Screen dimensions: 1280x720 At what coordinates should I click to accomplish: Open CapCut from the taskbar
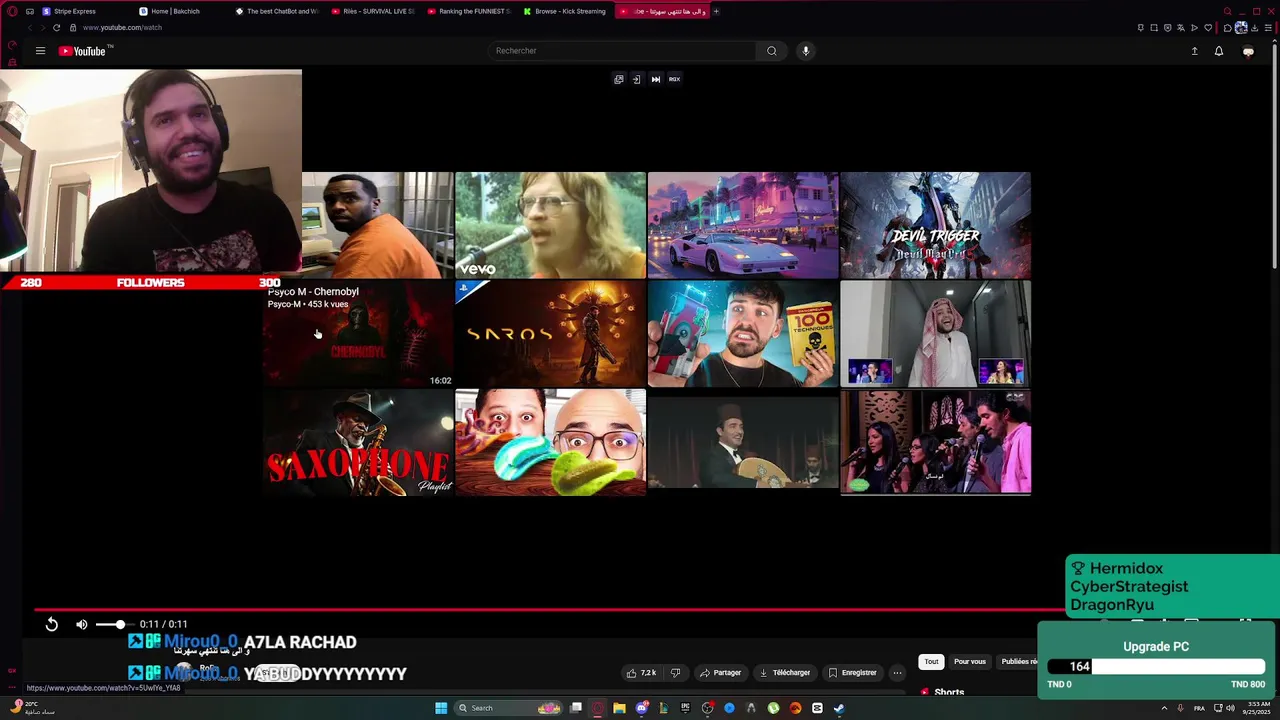click(x=817, y=708)
